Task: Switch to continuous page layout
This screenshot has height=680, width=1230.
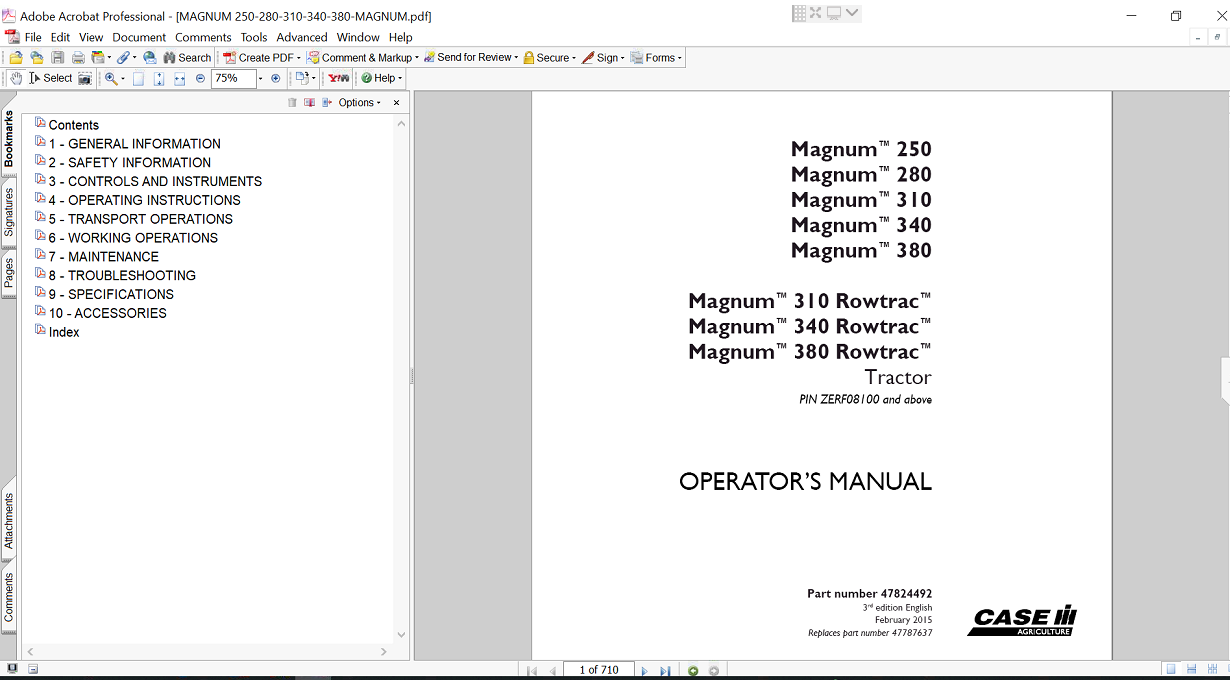Action: [x=1190, y=669]
